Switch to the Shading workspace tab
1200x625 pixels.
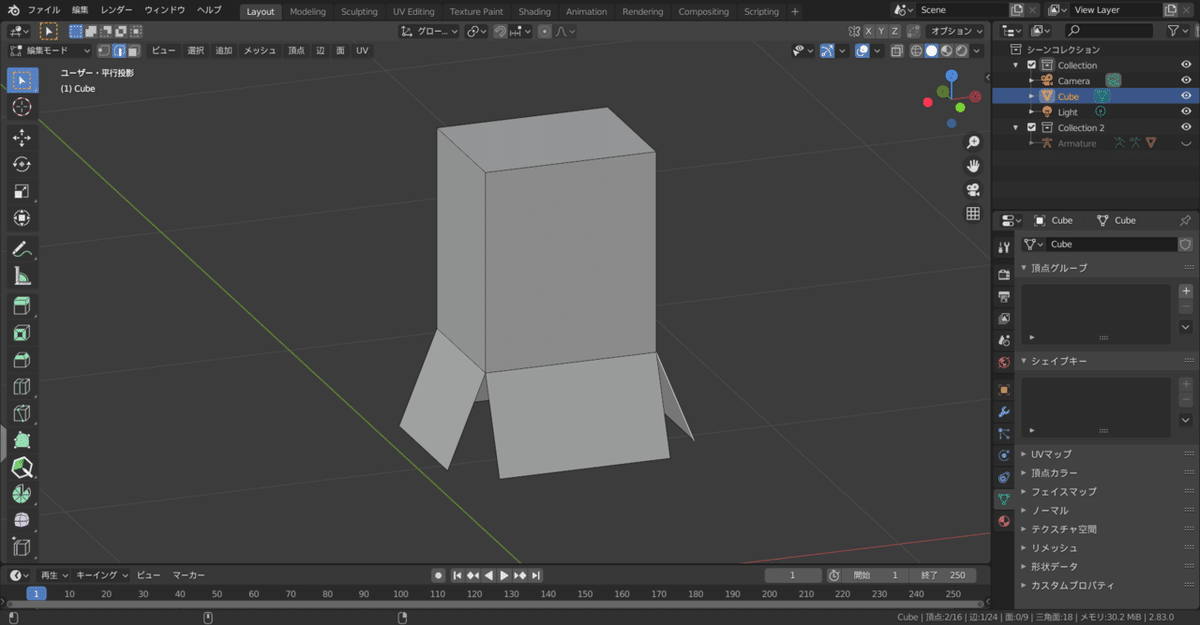point(534,11)
